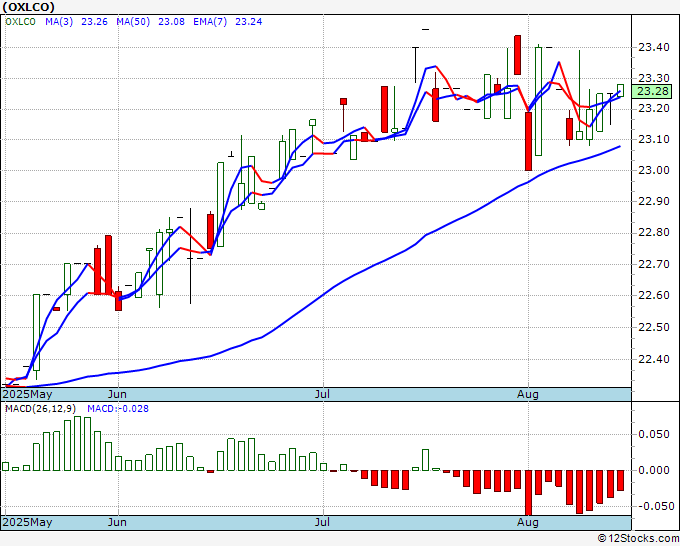Click the 23.40 price axis label
Screen dimensions: 680x546
click(654, 47)
